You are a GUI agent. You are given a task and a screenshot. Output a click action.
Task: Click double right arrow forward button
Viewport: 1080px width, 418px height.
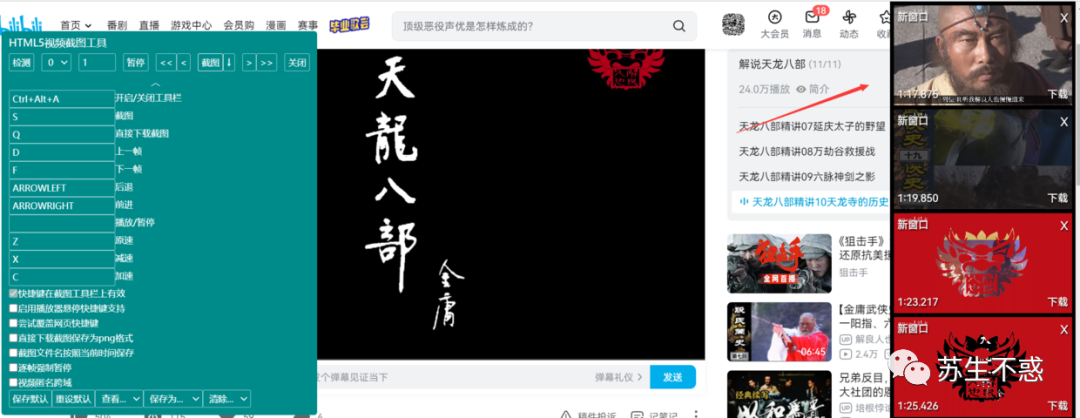point(267,63)
